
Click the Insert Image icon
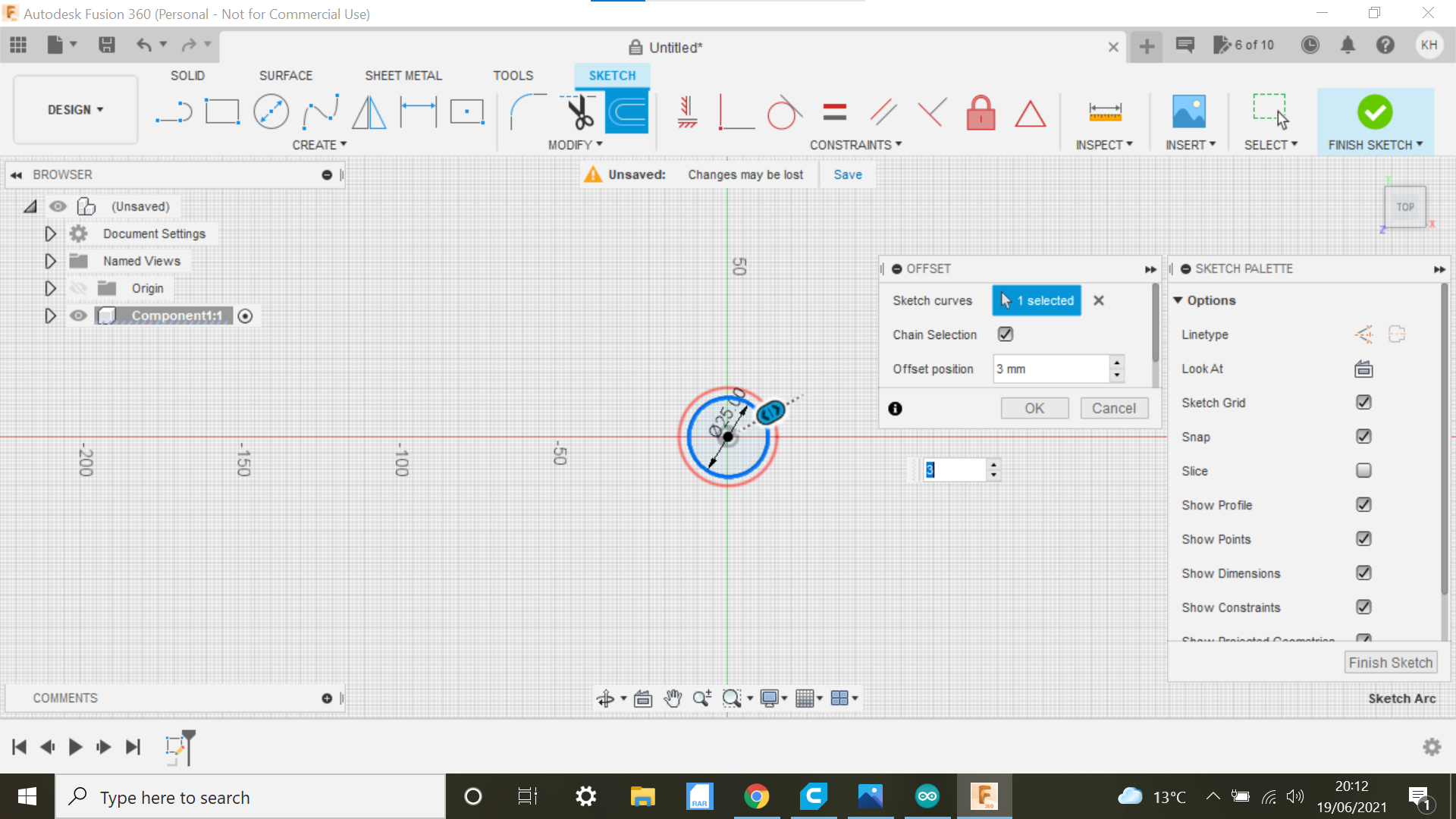[1188, 112]
